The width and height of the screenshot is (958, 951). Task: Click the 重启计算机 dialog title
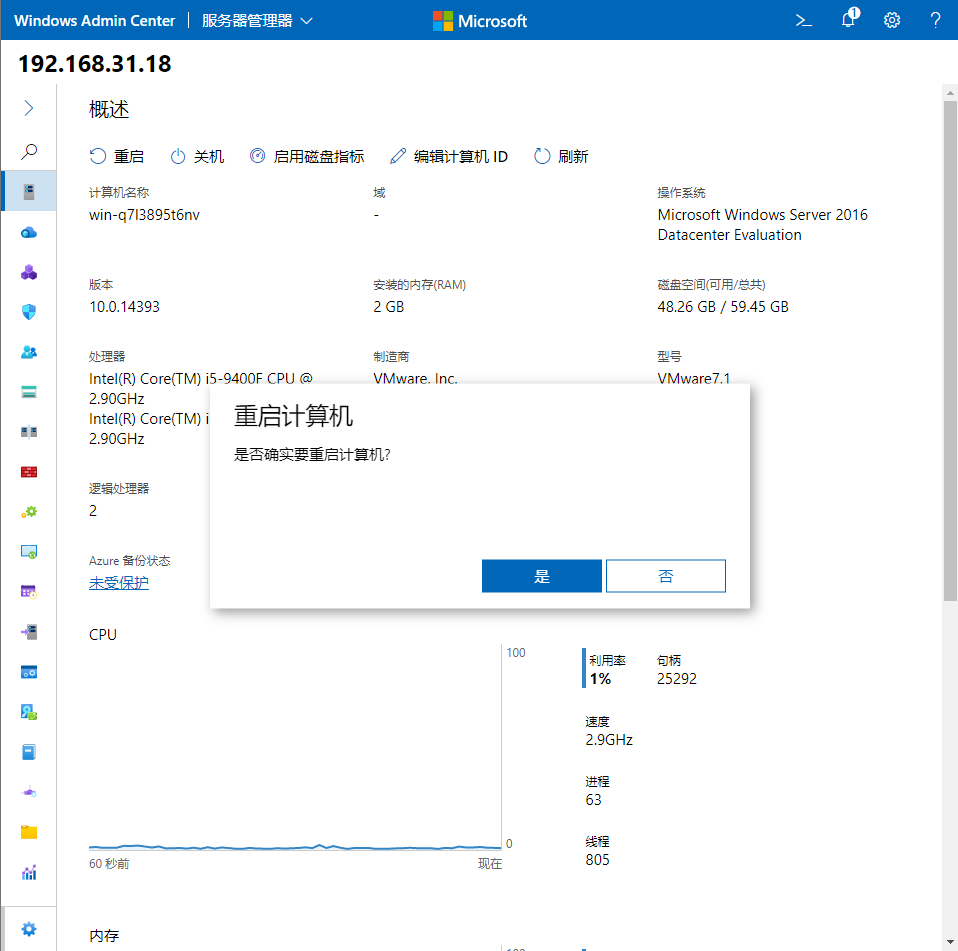(x=293, y=416)
